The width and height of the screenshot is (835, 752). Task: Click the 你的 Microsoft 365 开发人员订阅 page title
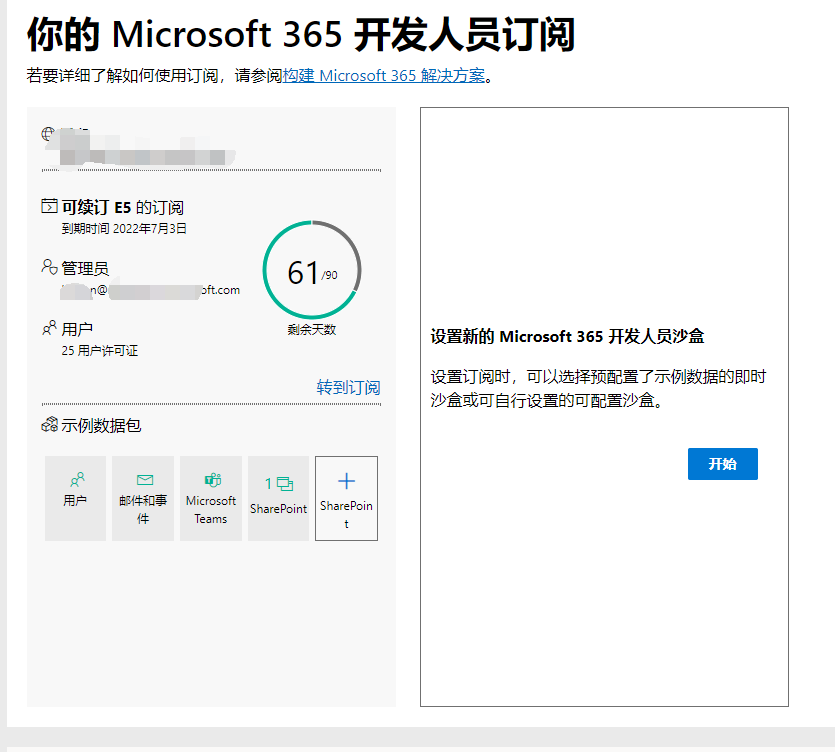(301, 35)
